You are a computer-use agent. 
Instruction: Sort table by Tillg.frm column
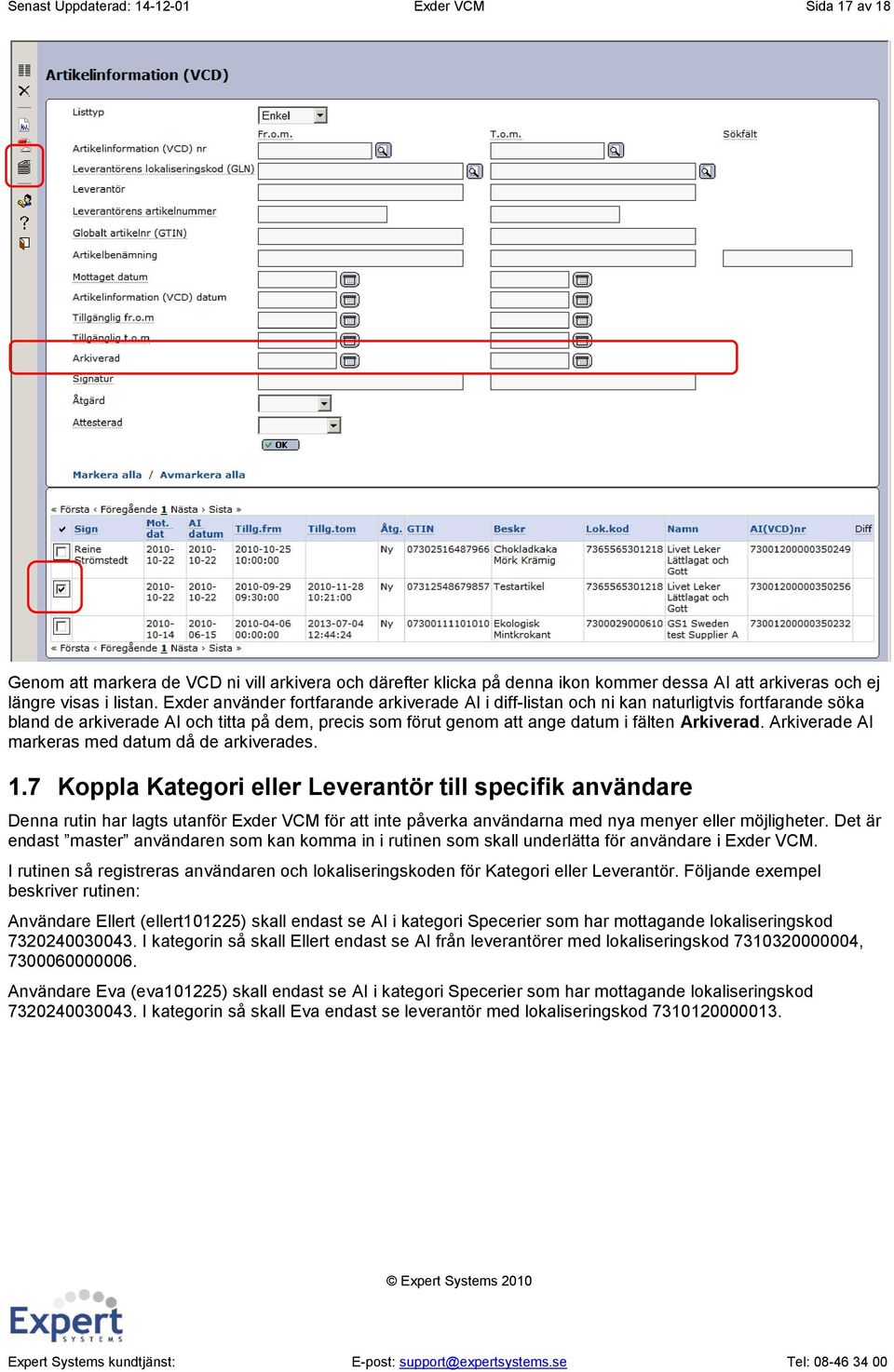258,529
